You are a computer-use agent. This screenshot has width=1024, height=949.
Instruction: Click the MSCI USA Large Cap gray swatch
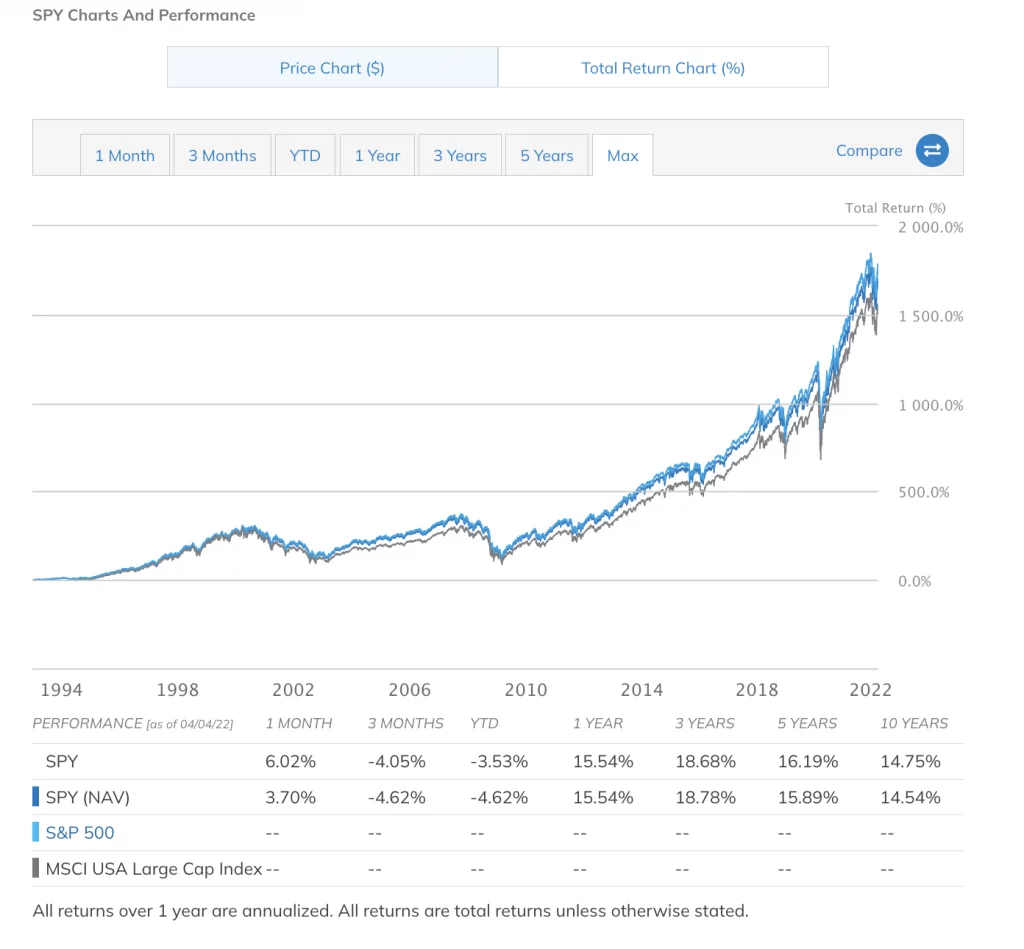pos(37,868)
